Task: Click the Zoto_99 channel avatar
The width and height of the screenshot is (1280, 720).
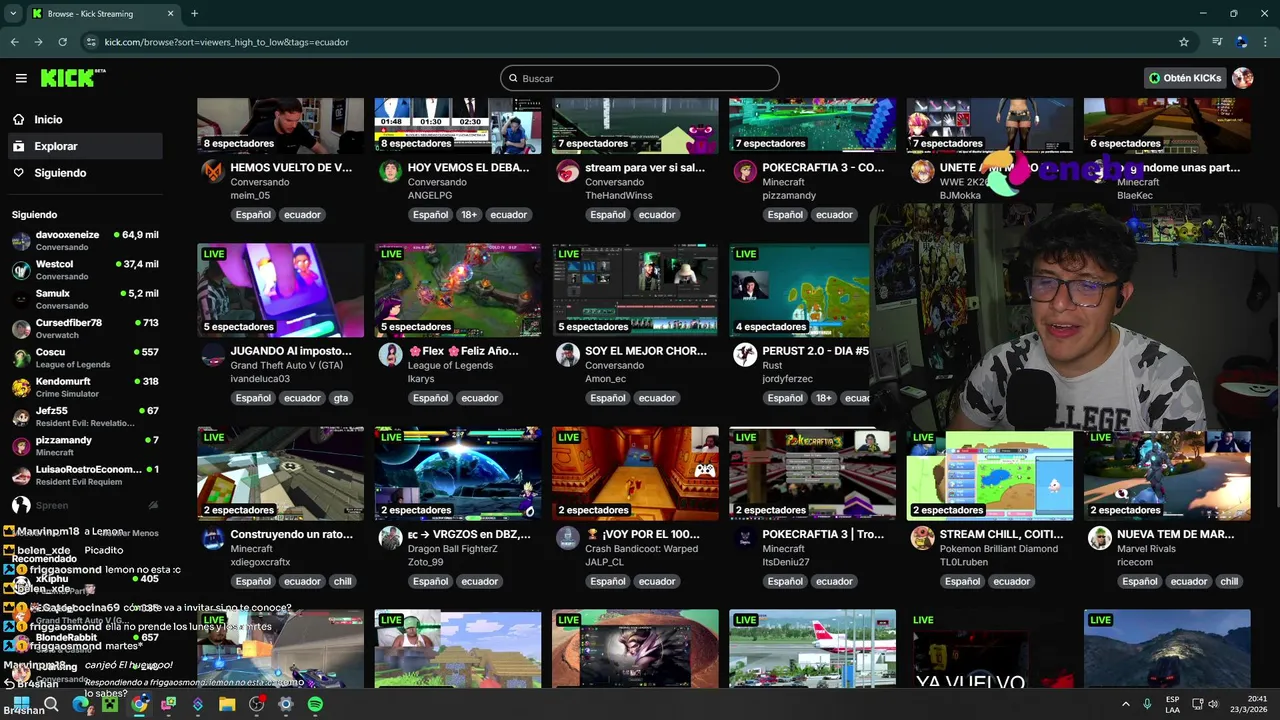Action: coord(390,538)
